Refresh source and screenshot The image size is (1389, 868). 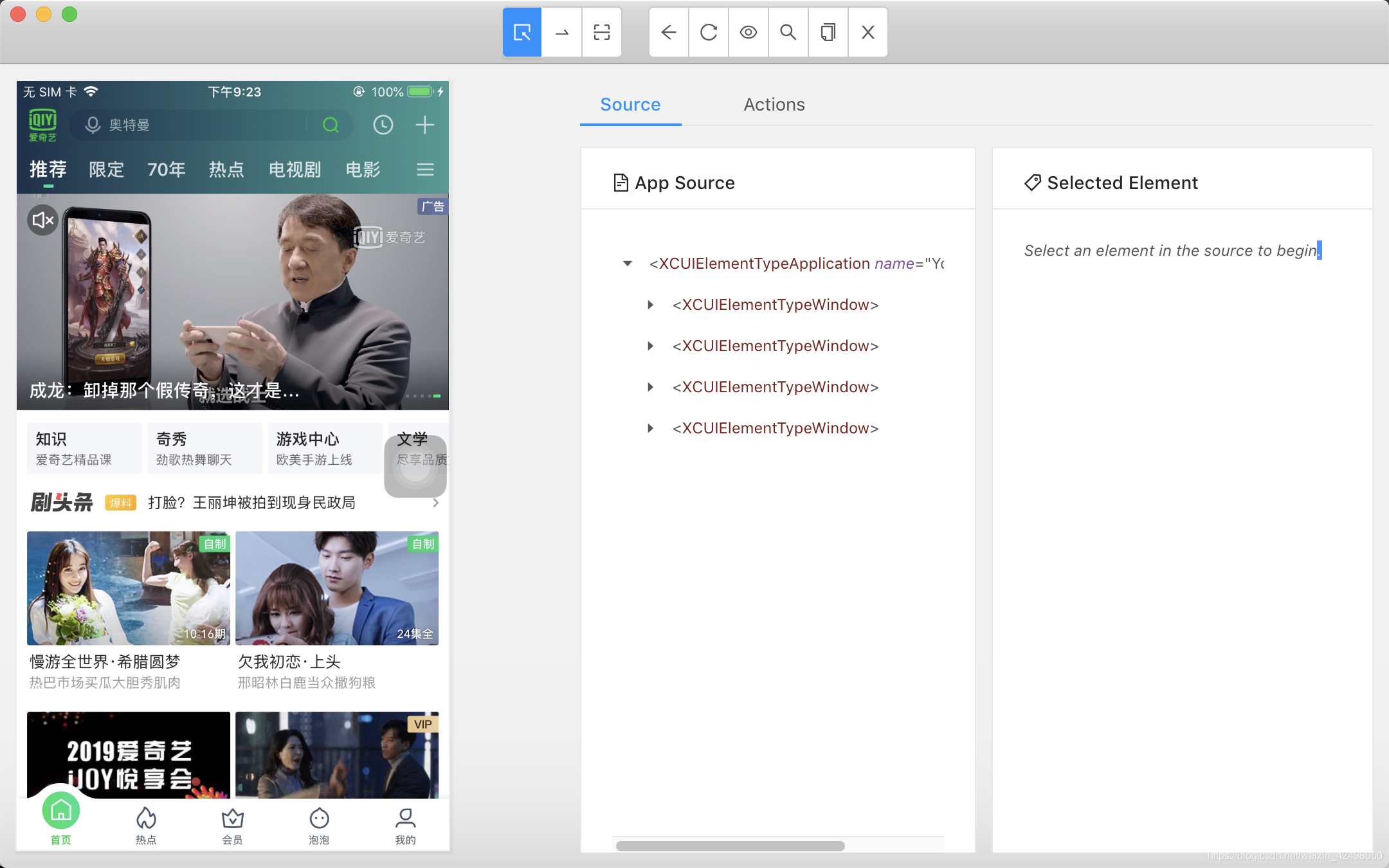pyautogui.click(x=709, y=32)
